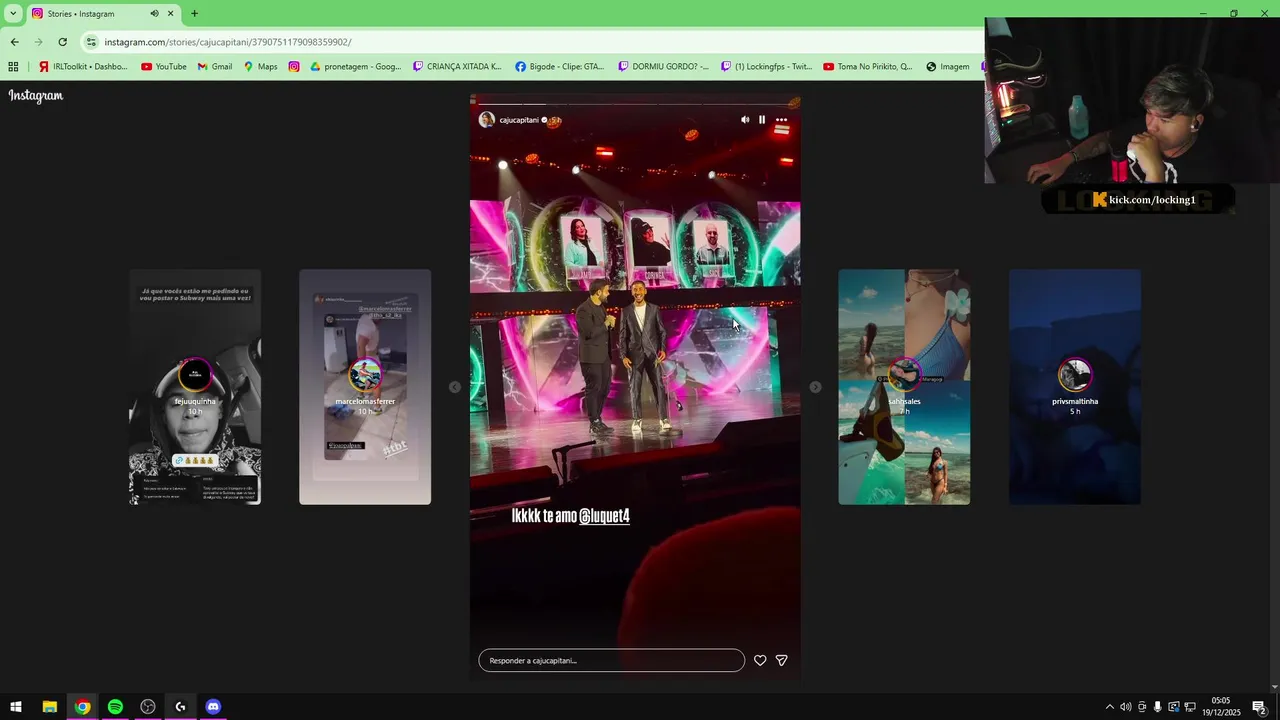The width and height of the screenshot is (1280, 720).
Task: Mute the story audio speaker icon
Action: tap(745, 120)
